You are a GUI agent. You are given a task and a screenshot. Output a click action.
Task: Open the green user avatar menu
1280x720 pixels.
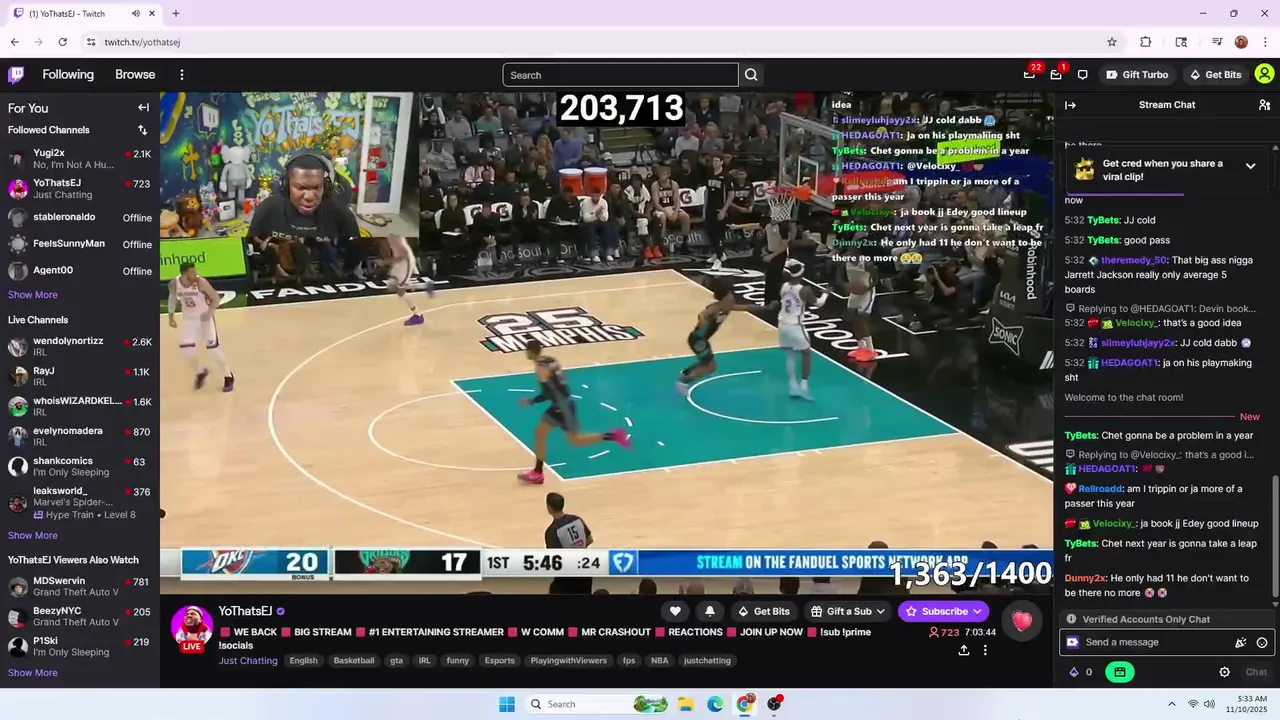pos(1264,75)
